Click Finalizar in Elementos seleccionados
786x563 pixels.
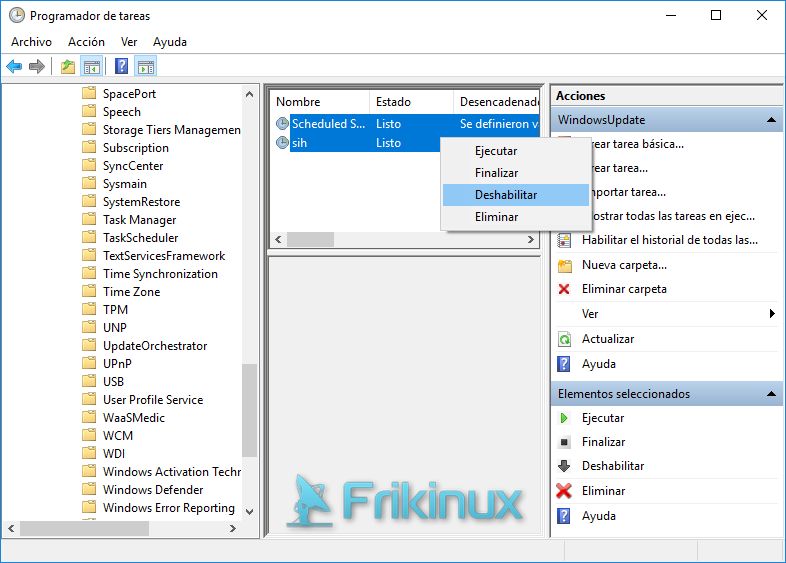tap(603, 442)
